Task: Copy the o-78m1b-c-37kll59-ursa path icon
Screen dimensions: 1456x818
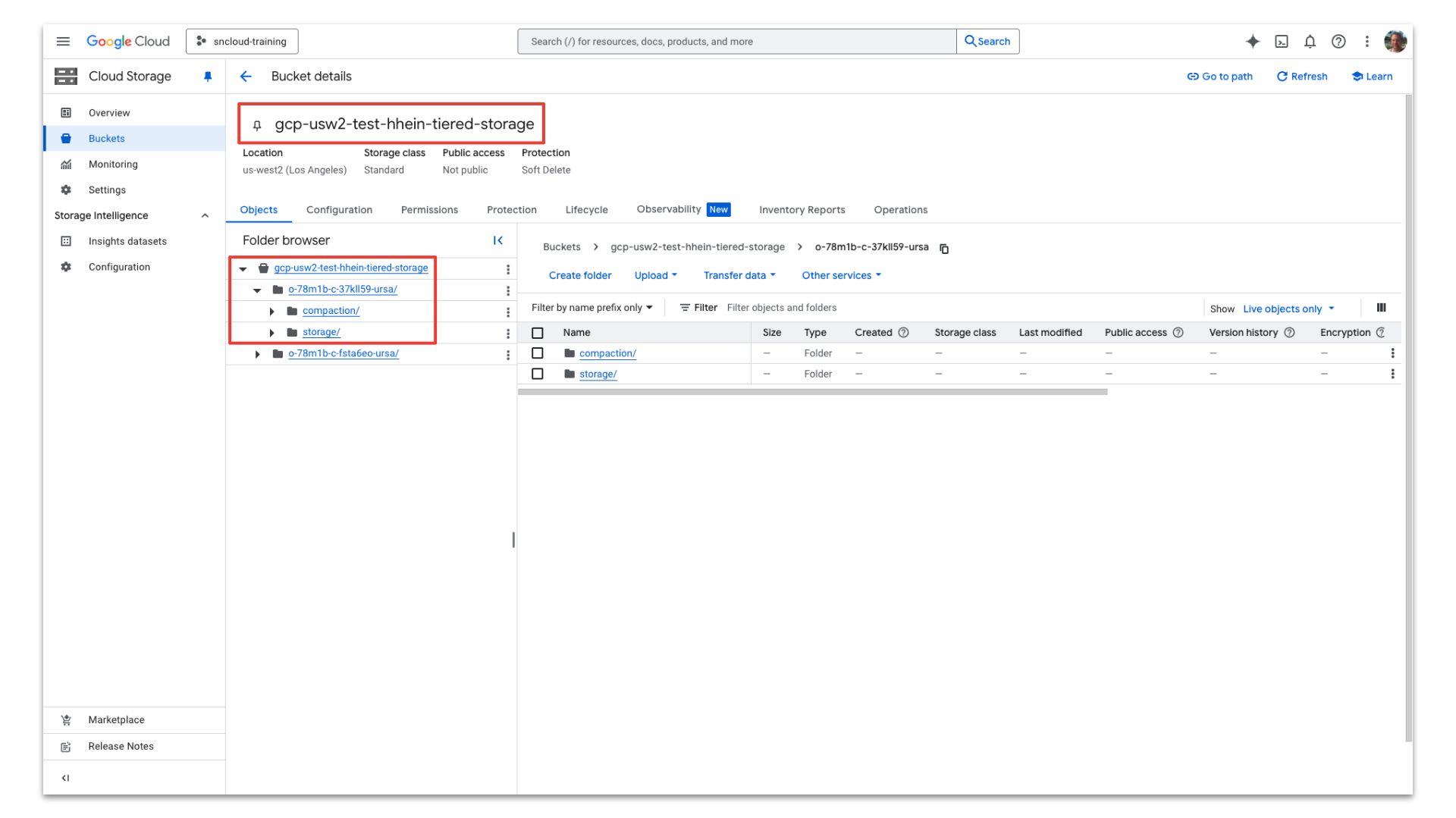Action: pyautogui.click(x=943, y=248)
